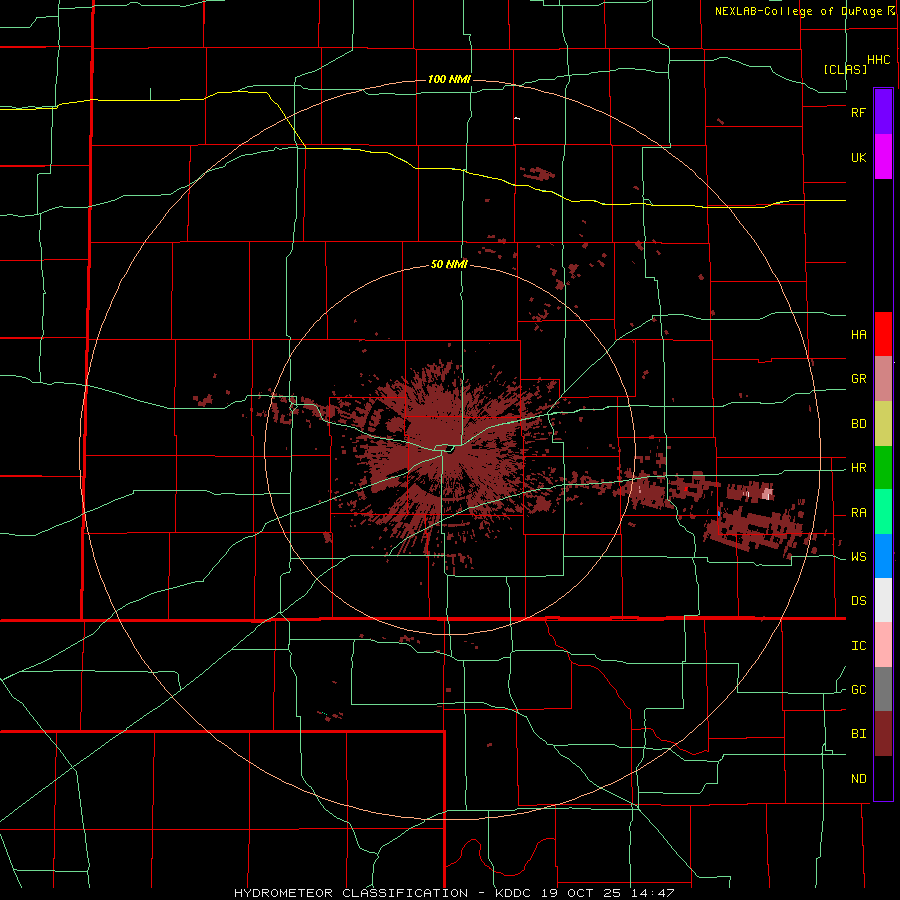The width and height of the screenshot is (900, 900).
Task: Click the 50 NMI range ring label
Action: pyautogui.click(x=449, y=264)
